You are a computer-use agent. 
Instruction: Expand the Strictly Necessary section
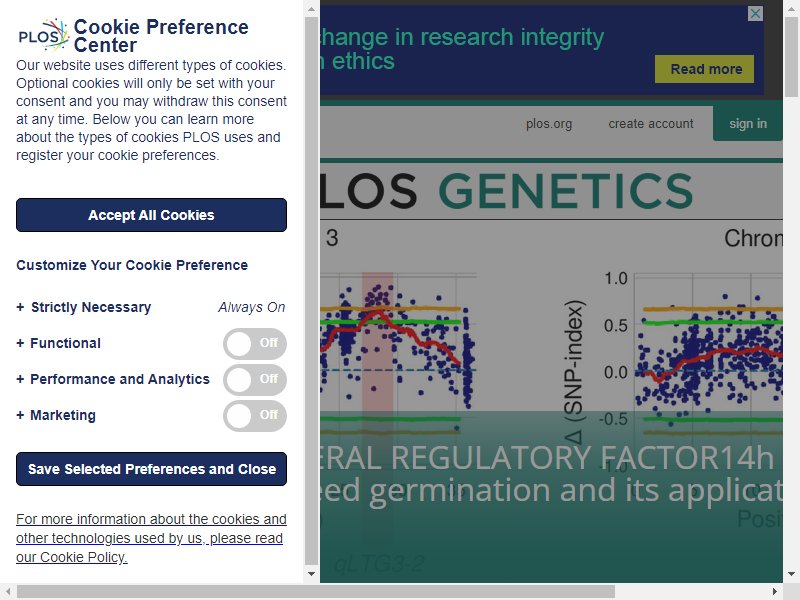(x=84, y=307)
